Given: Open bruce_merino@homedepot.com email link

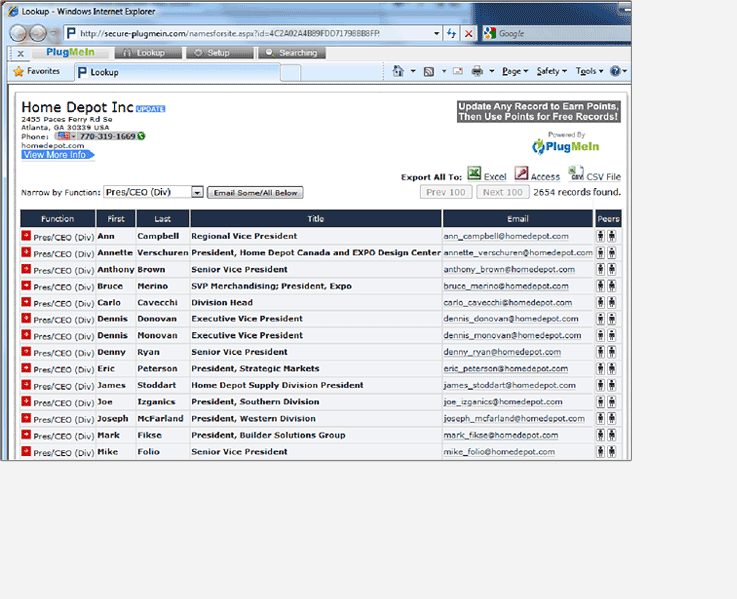Looking at the screenshot, I should pos(506,286).
